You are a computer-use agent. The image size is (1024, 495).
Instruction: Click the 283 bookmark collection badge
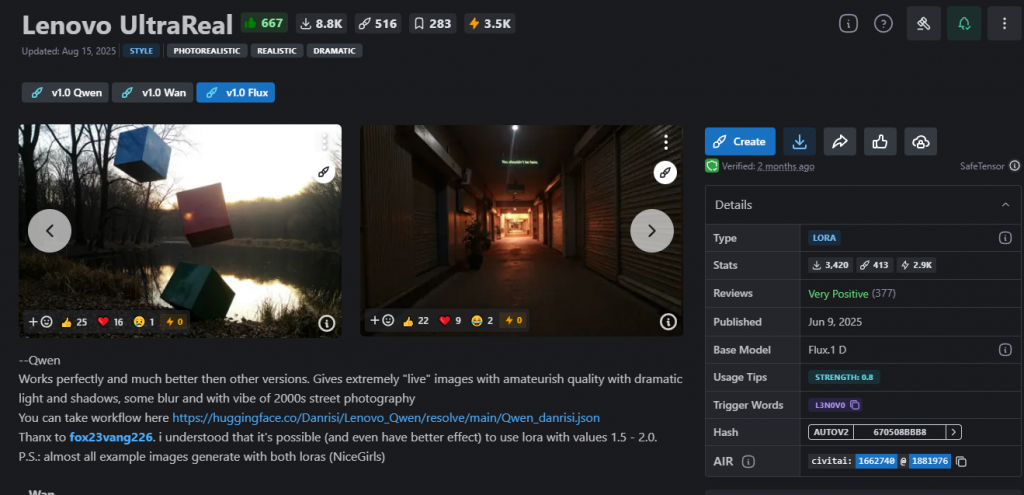(434, 24)
